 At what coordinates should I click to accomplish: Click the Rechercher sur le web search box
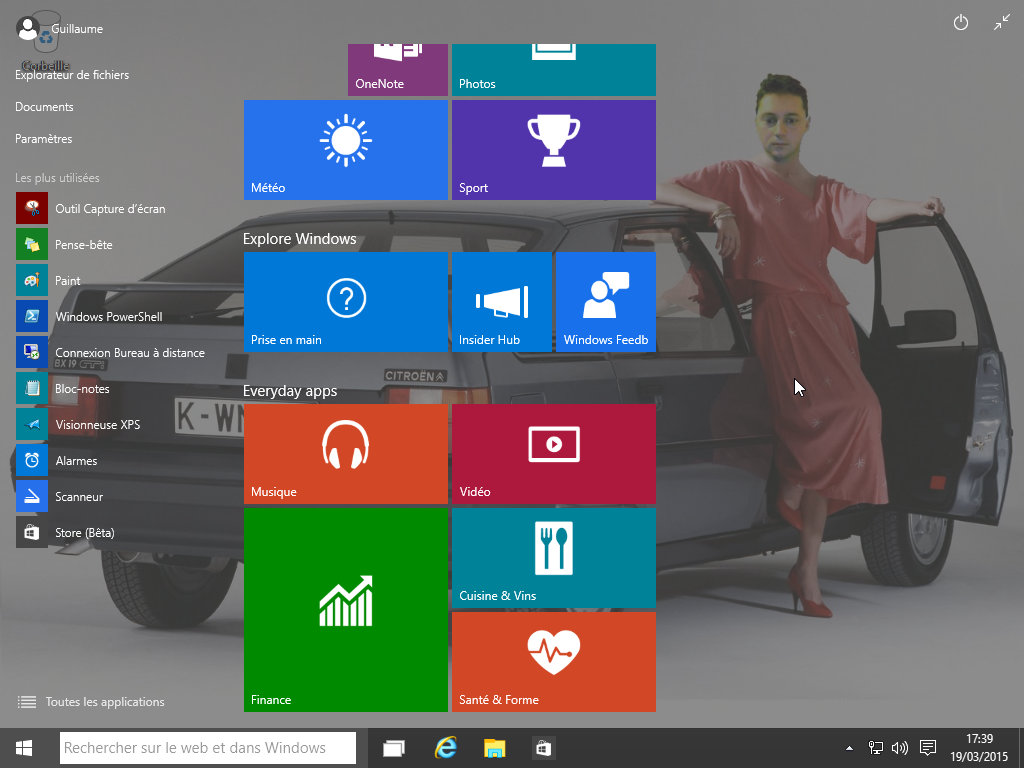point(207,748)
